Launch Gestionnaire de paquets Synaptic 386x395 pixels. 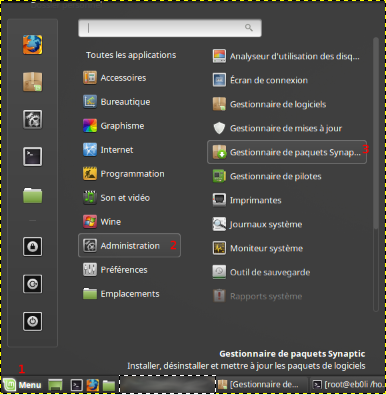tap(287, 152)
